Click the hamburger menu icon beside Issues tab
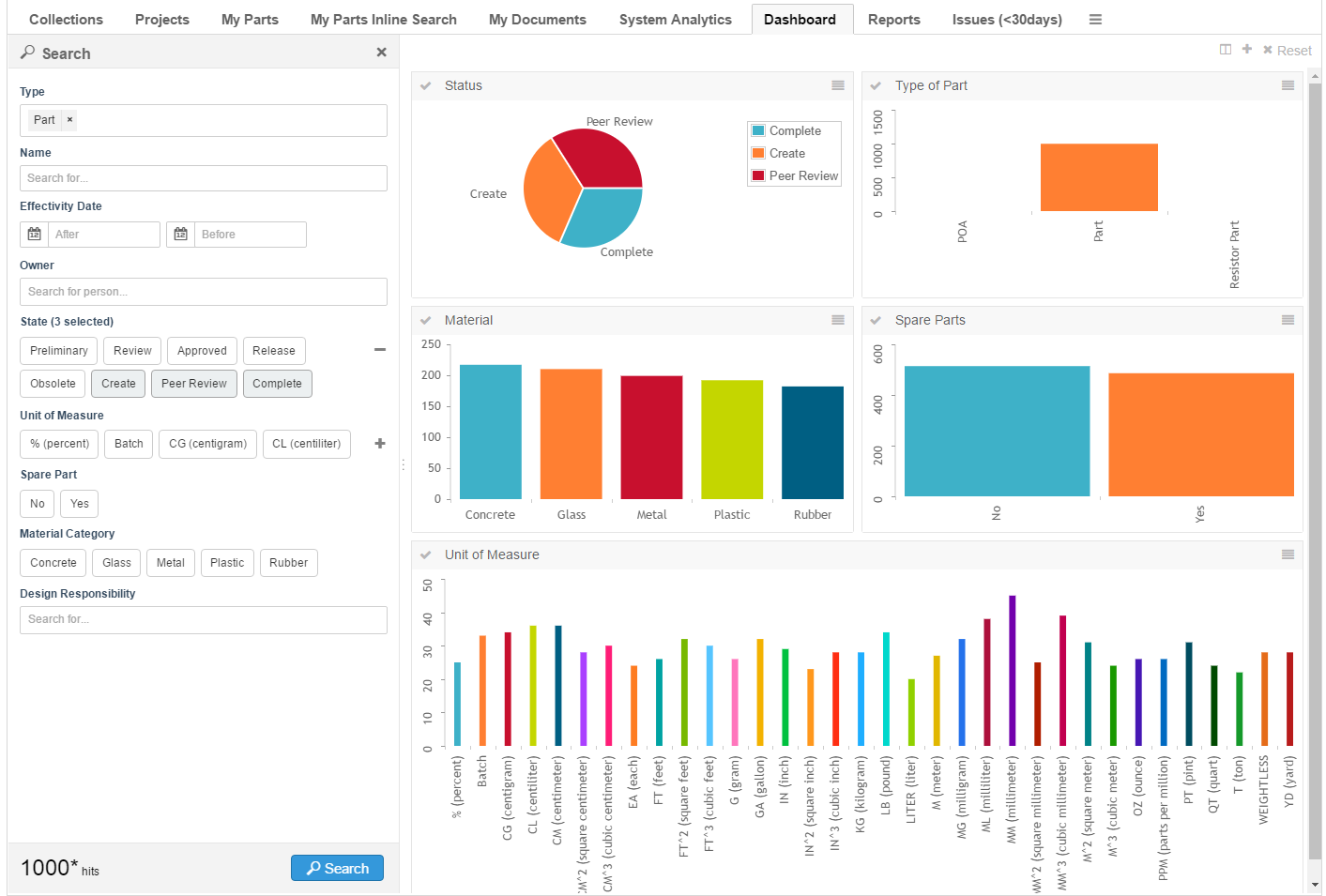Viewport: 1326px width, 896px height. click(1095, 20)
